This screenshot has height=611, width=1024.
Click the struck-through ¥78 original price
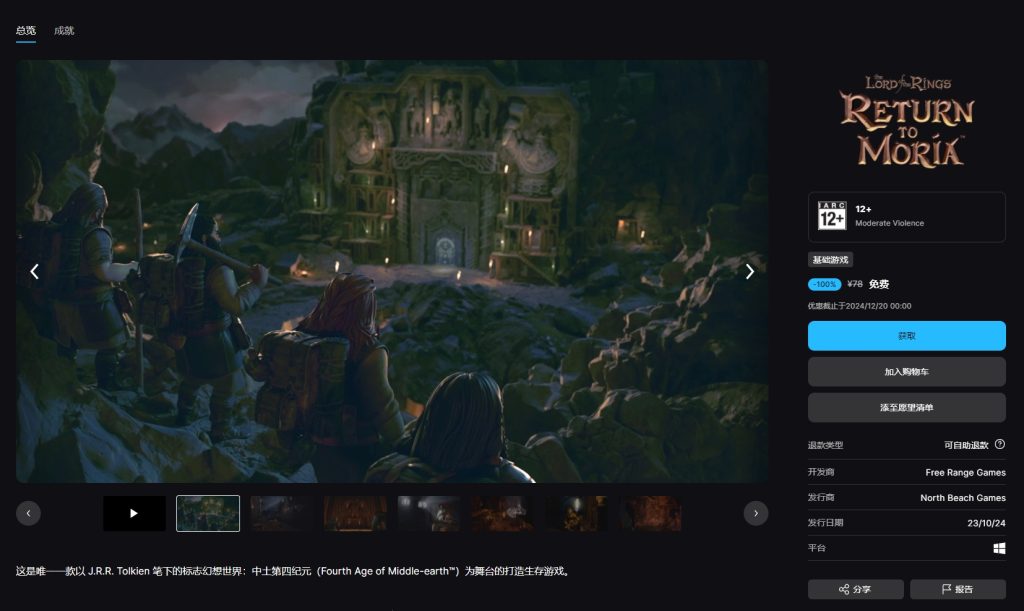coord(855,284)
